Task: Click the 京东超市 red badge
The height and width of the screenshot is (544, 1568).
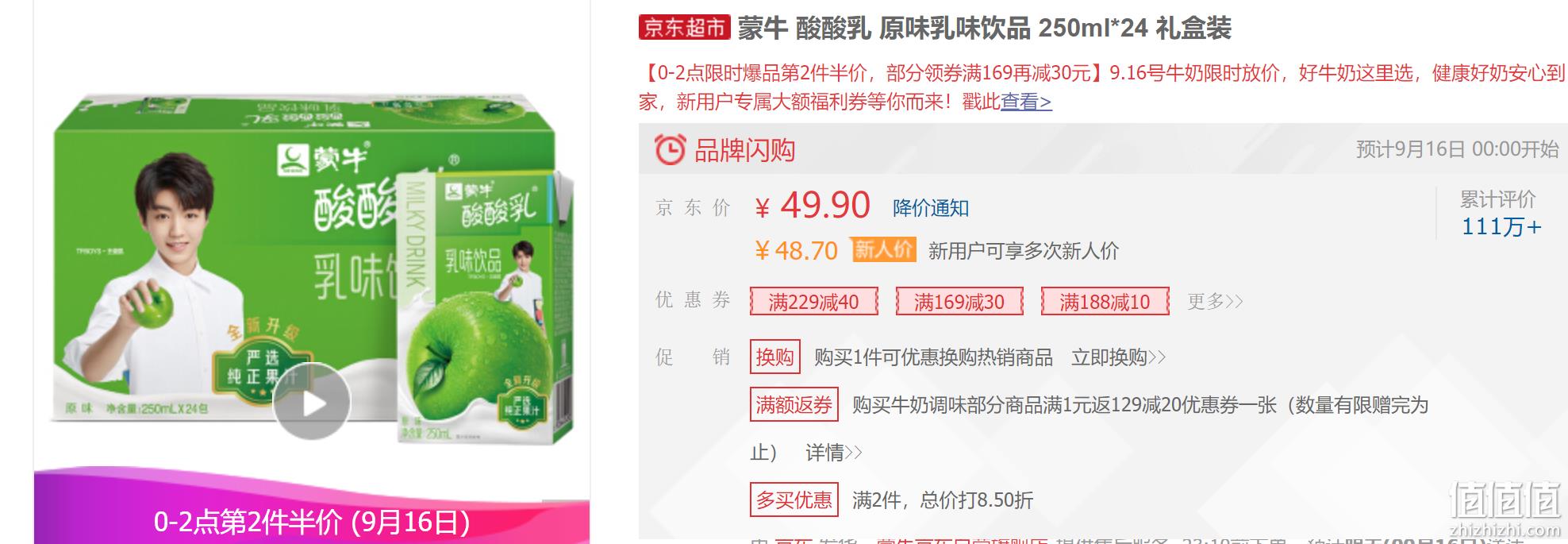Action: (685, 28)
